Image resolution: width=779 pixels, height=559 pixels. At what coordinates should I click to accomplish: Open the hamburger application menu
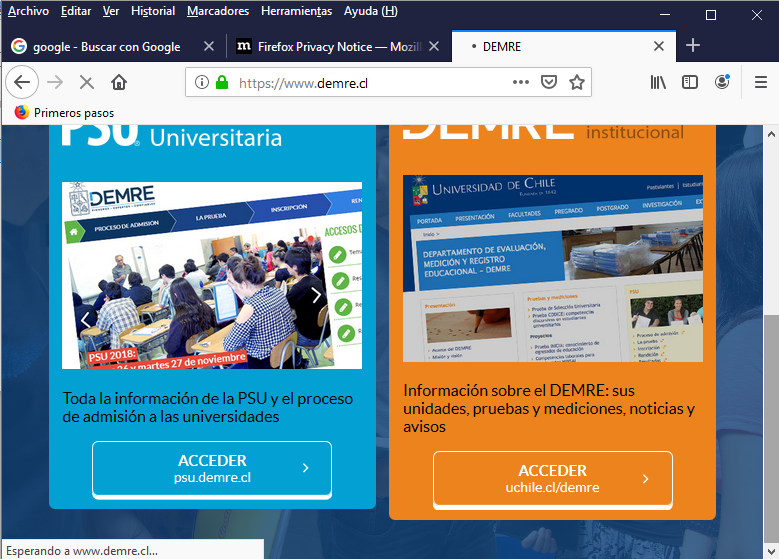click(x=760, y=82)
